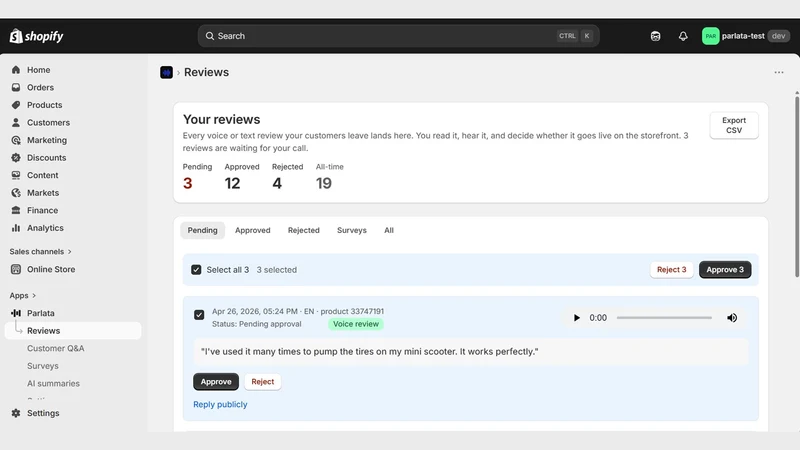
Task: Switch to the Pending tab
Action: coord(202,230)
